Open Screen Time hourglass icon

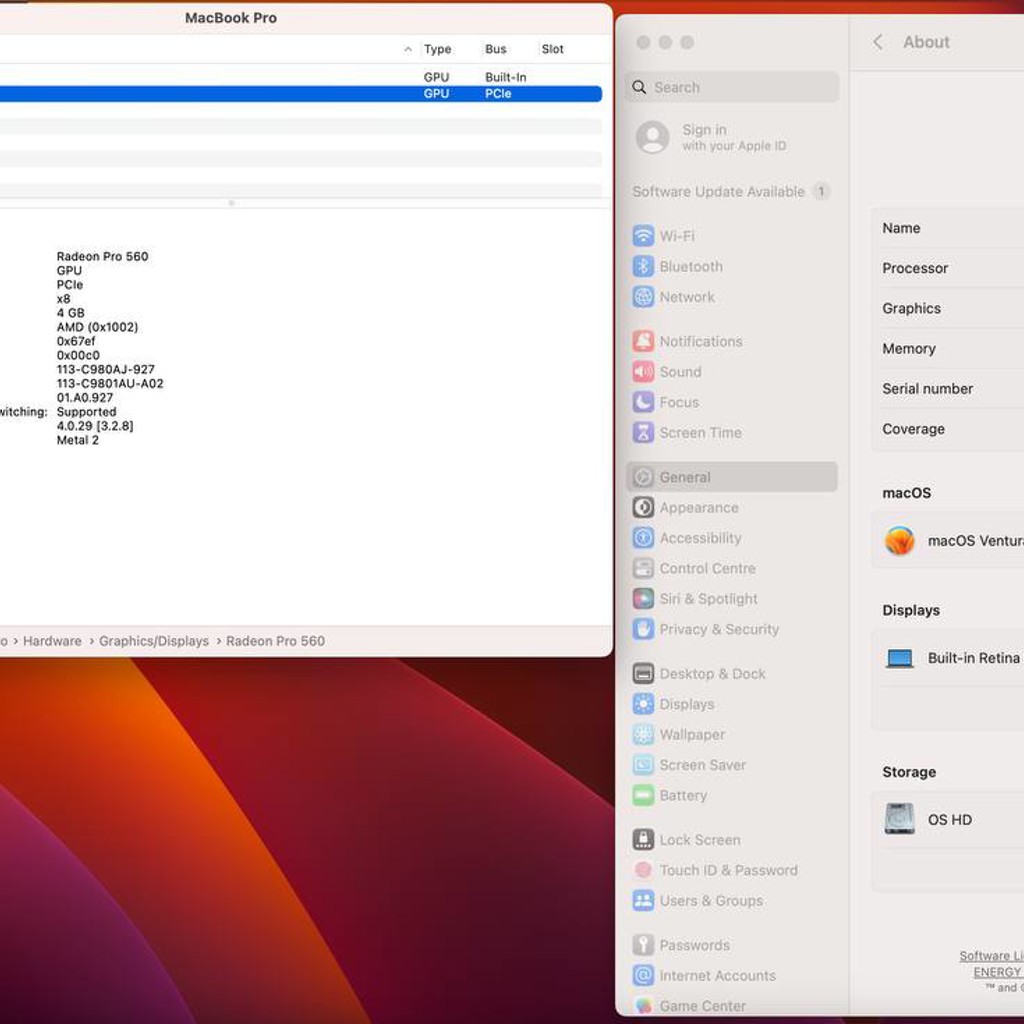[643, 432]
